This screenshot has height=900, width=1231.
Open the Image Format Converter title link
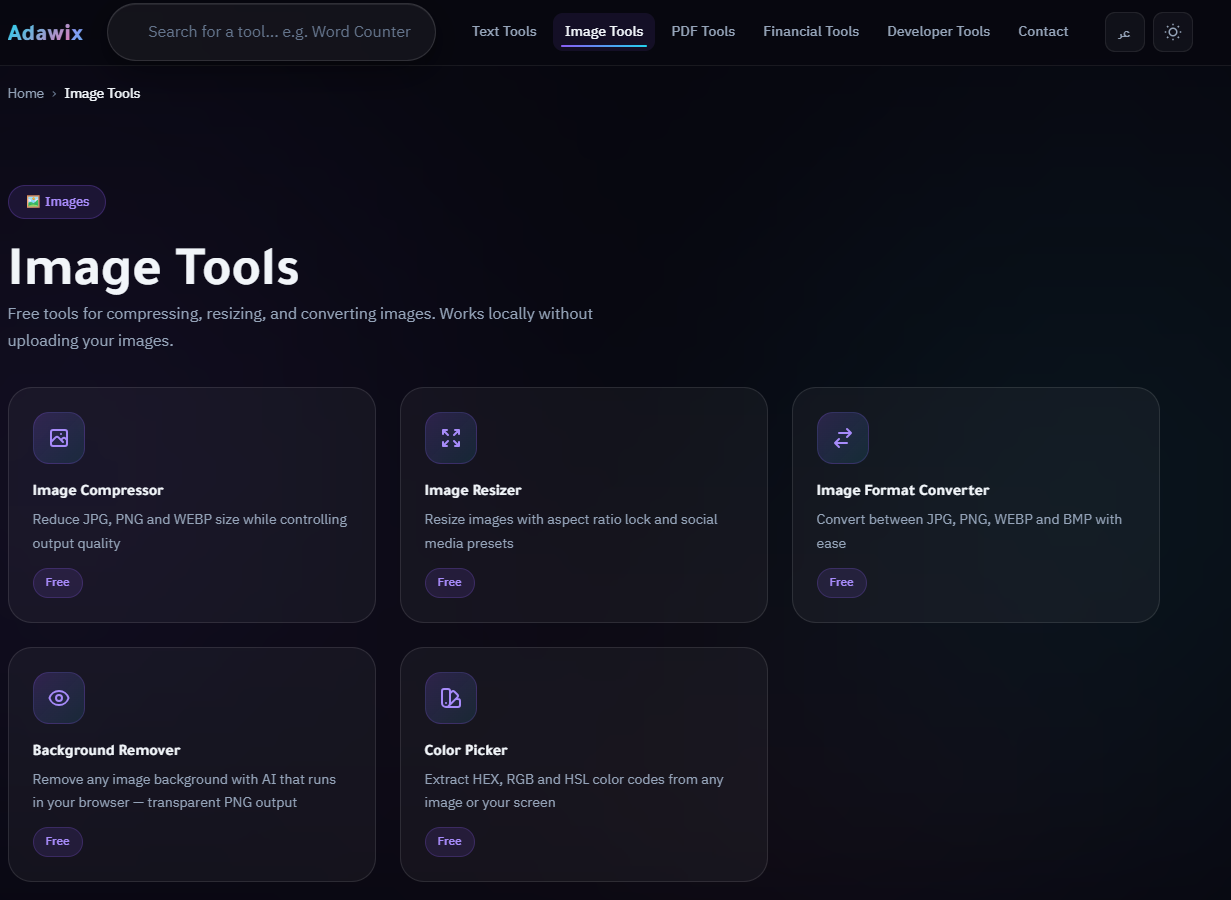coord(903,490)
